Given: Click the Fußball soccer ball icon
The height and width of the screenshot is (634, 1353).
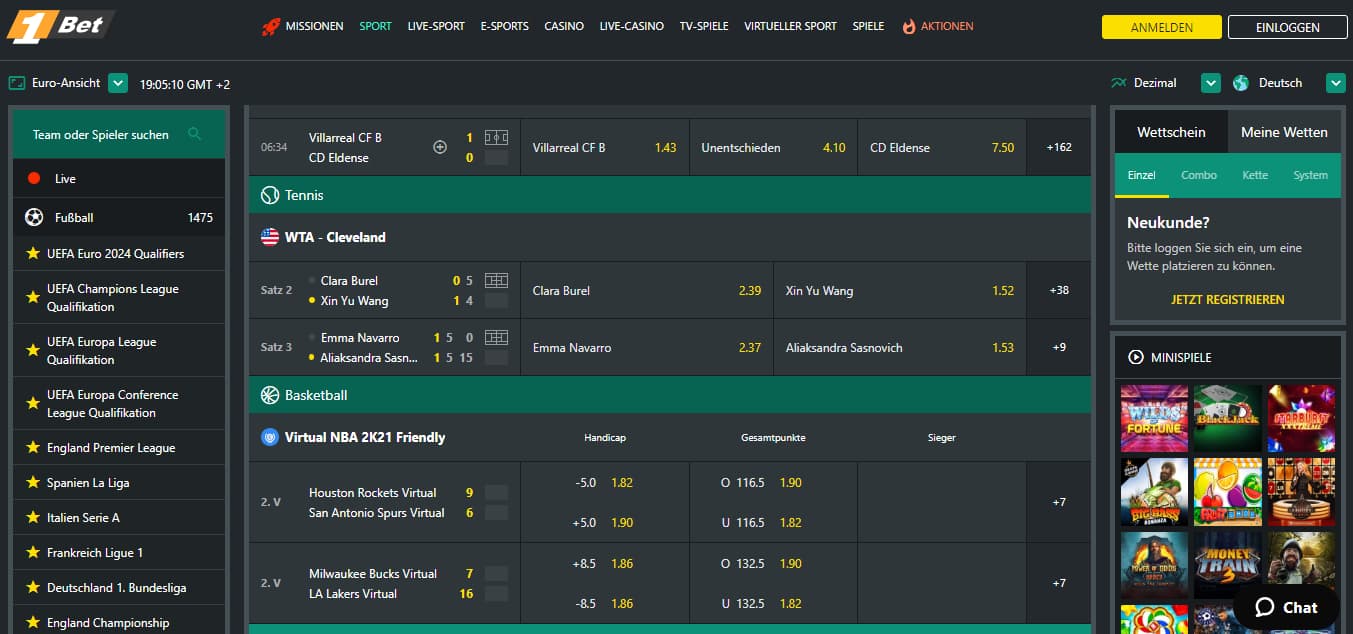Looking at the screenshot, I should pyautogui.click(x=34, y=217).
